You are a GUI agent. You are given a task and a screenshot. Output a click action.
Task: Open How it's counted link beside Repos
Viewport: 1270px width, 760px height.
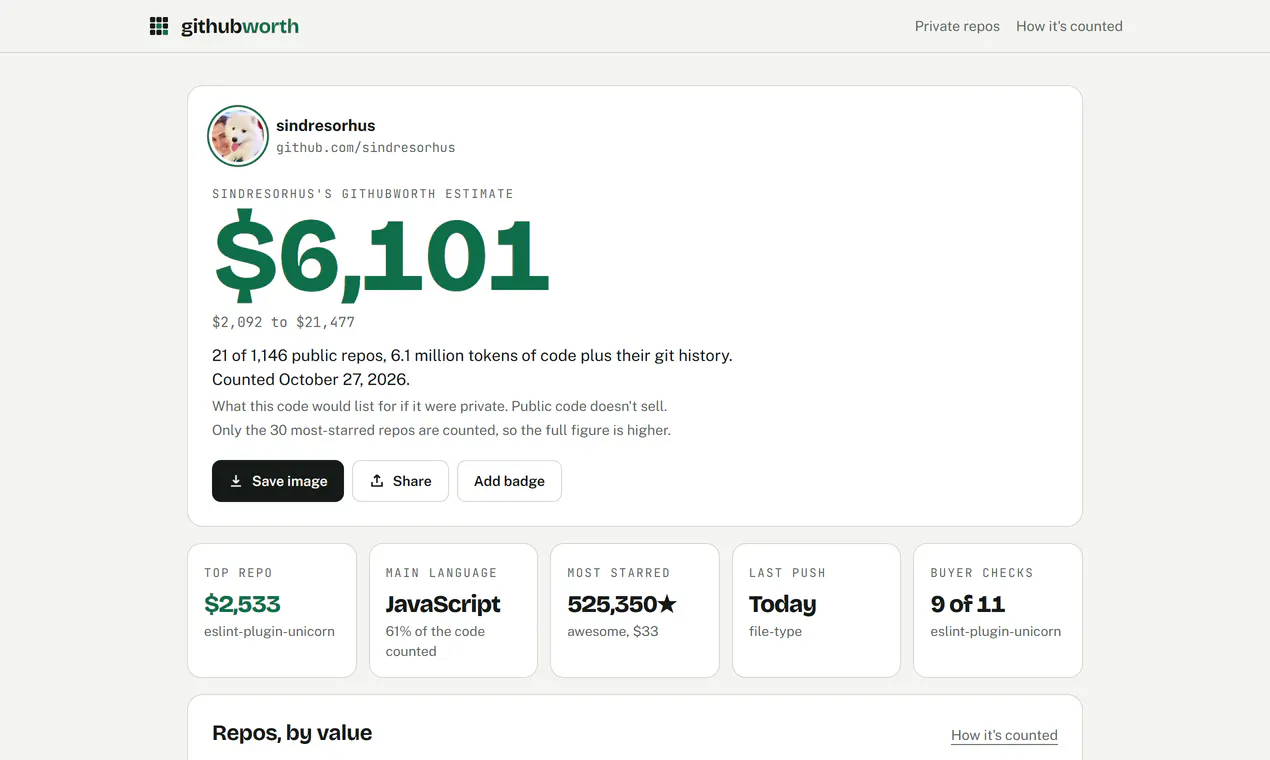[1004, 735]
